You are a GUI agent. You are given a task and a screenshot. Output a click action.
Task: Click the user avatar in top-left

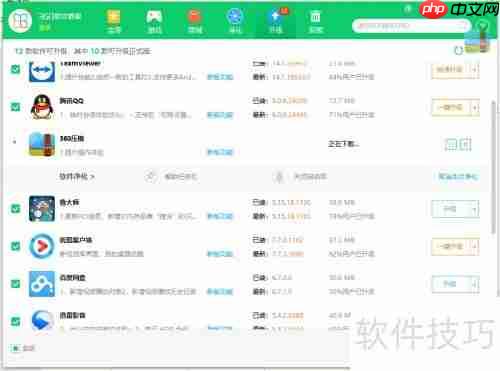(x=20, y=21)
